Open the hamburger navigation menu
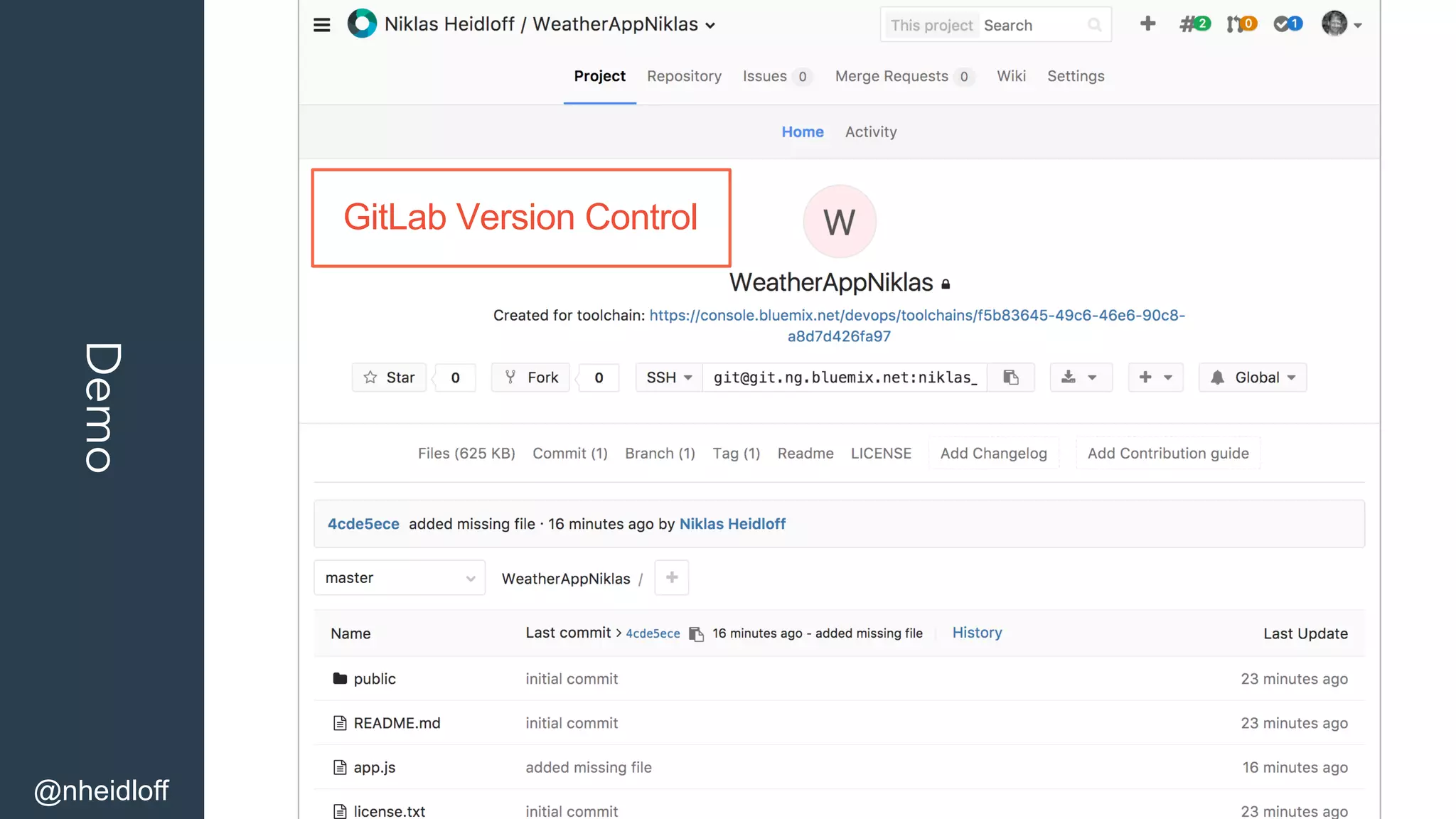Screen dimensions: 1456x819 pyautogui.click(x=321, y=25)
